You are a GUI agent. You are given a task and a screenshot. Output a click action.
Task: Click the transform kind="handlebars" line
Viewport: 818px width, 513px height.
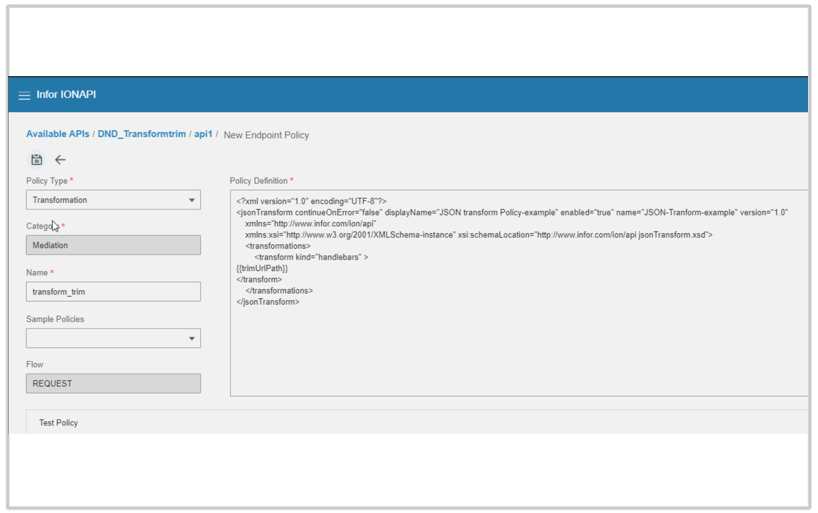pyautogui.click(x=311, y=257)
